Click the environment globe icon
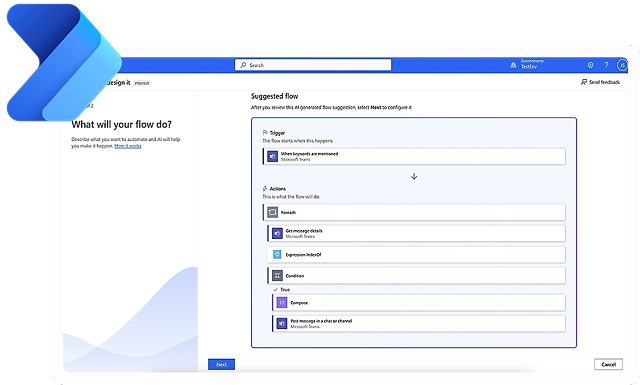This screenshot has height=385, width=640. (513, 65)
